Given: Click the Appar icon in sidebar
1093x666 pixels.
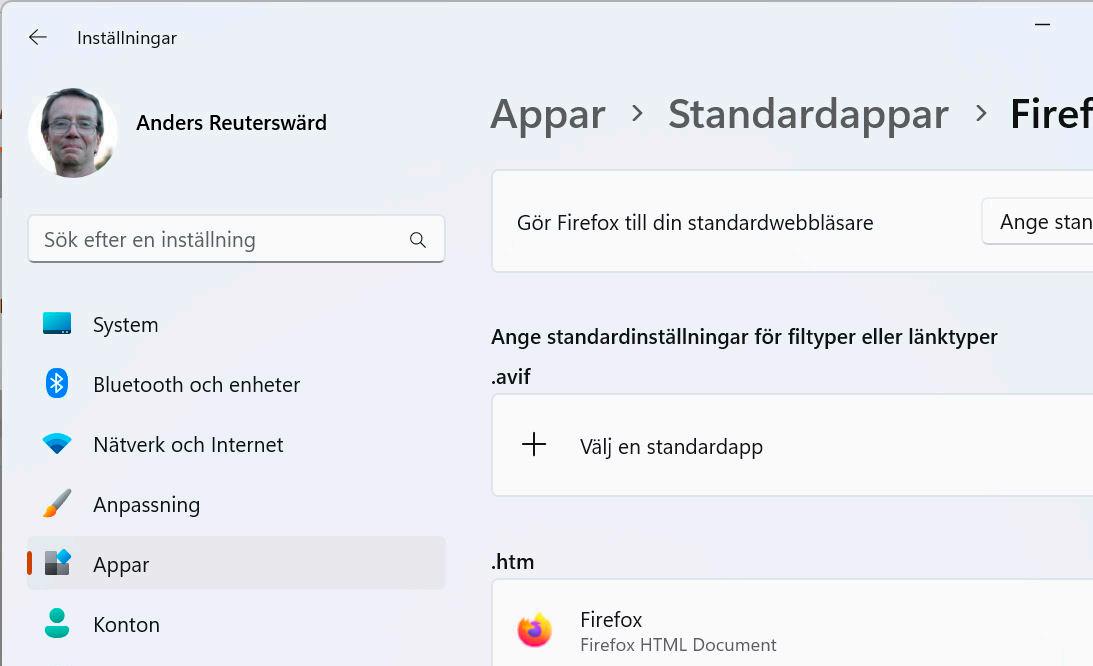Looking at the screenshot, I should pos(57,564).
